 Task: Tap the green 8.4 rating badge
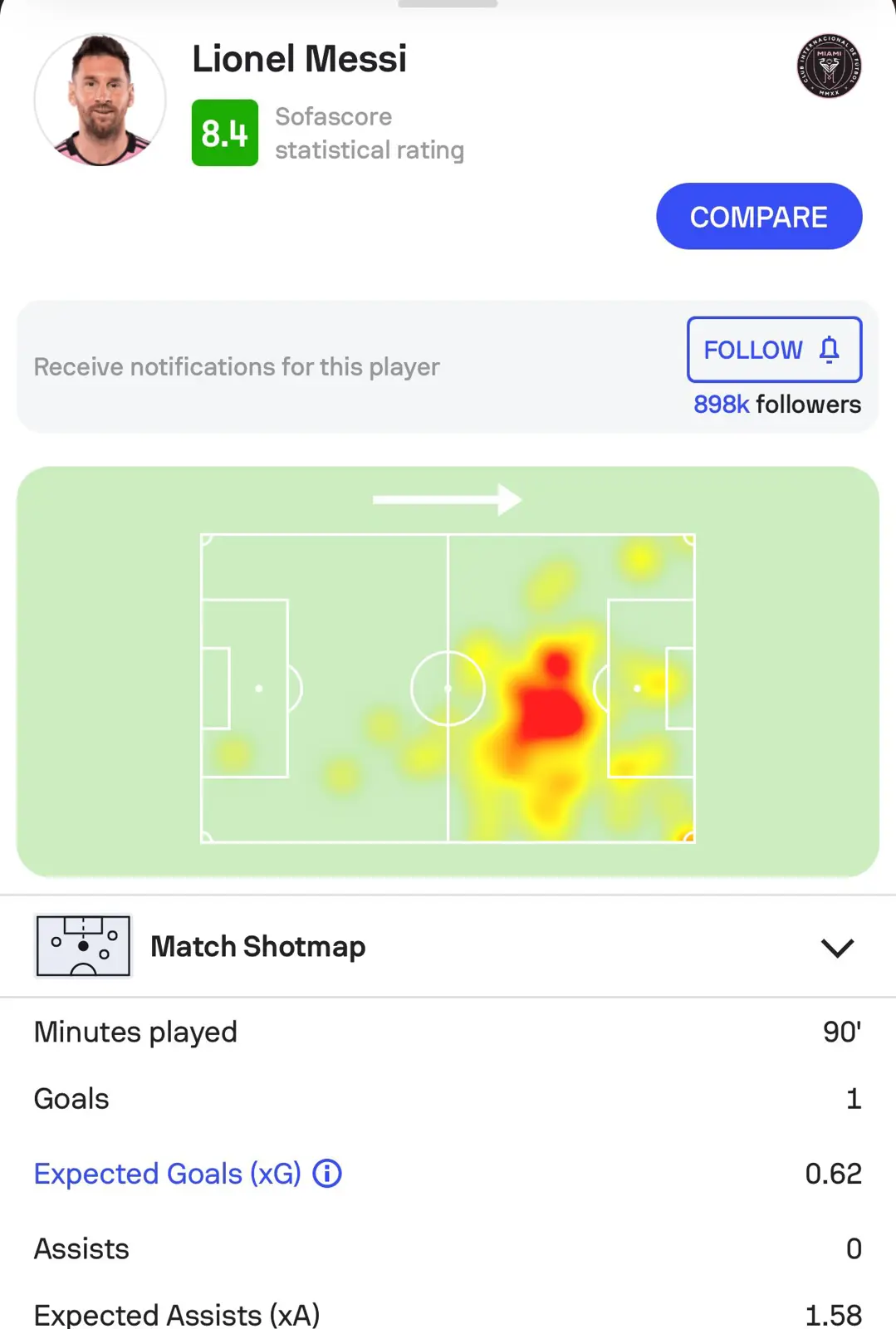225,133
